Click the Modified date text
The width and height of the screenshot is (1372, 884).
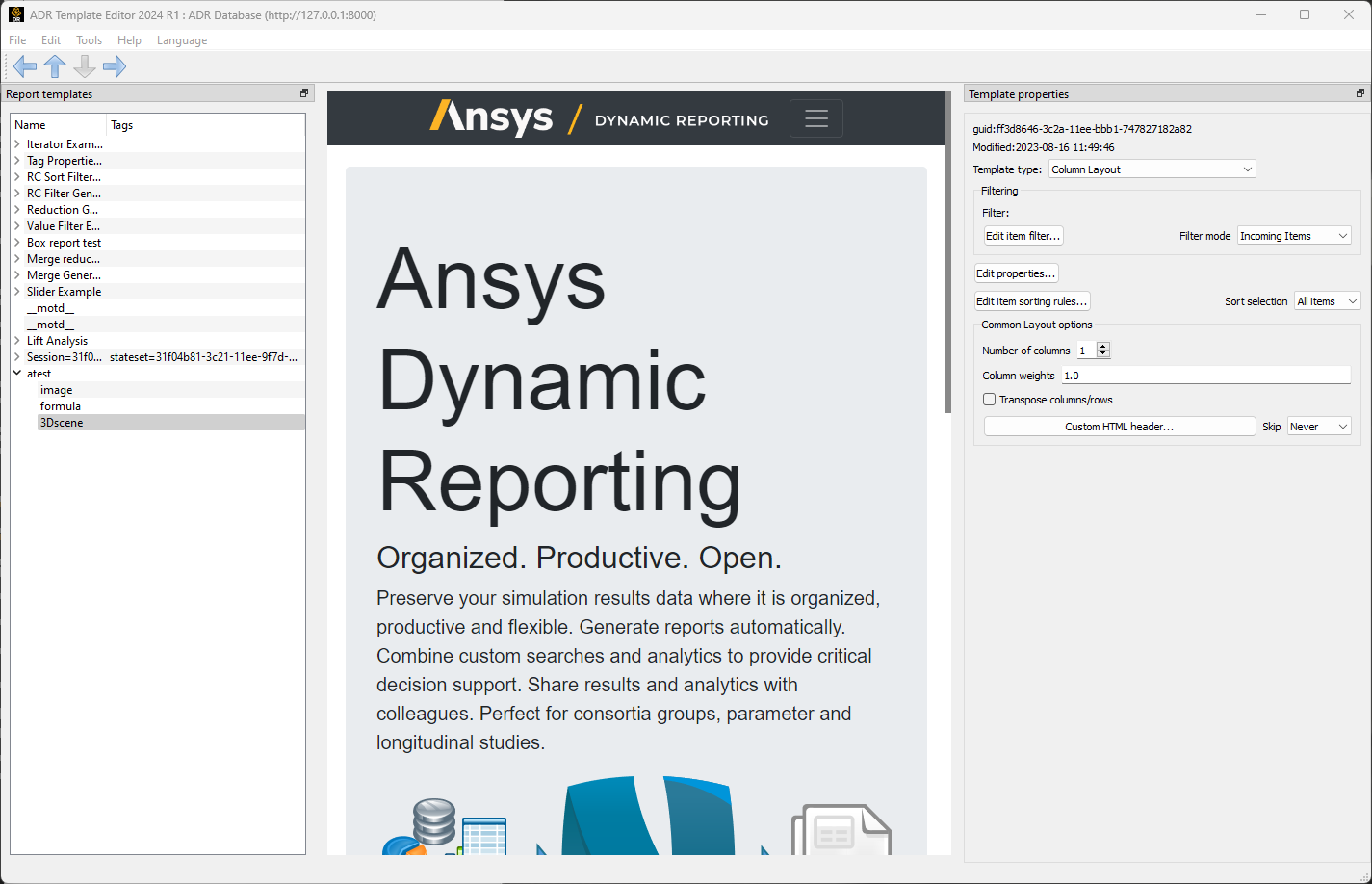1044,147
